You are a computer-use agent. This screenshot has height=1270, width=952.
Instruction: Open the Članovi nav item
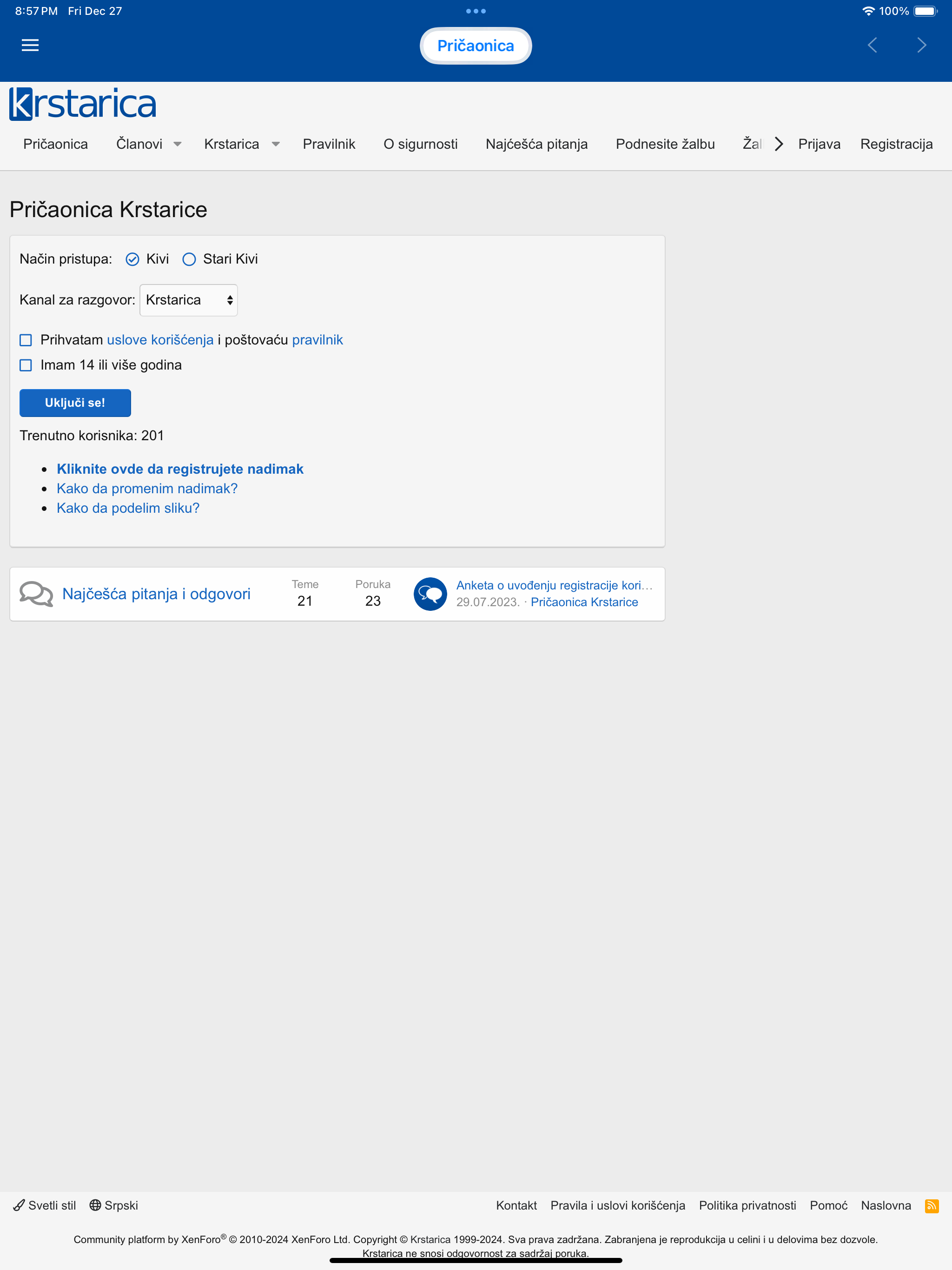139,144
